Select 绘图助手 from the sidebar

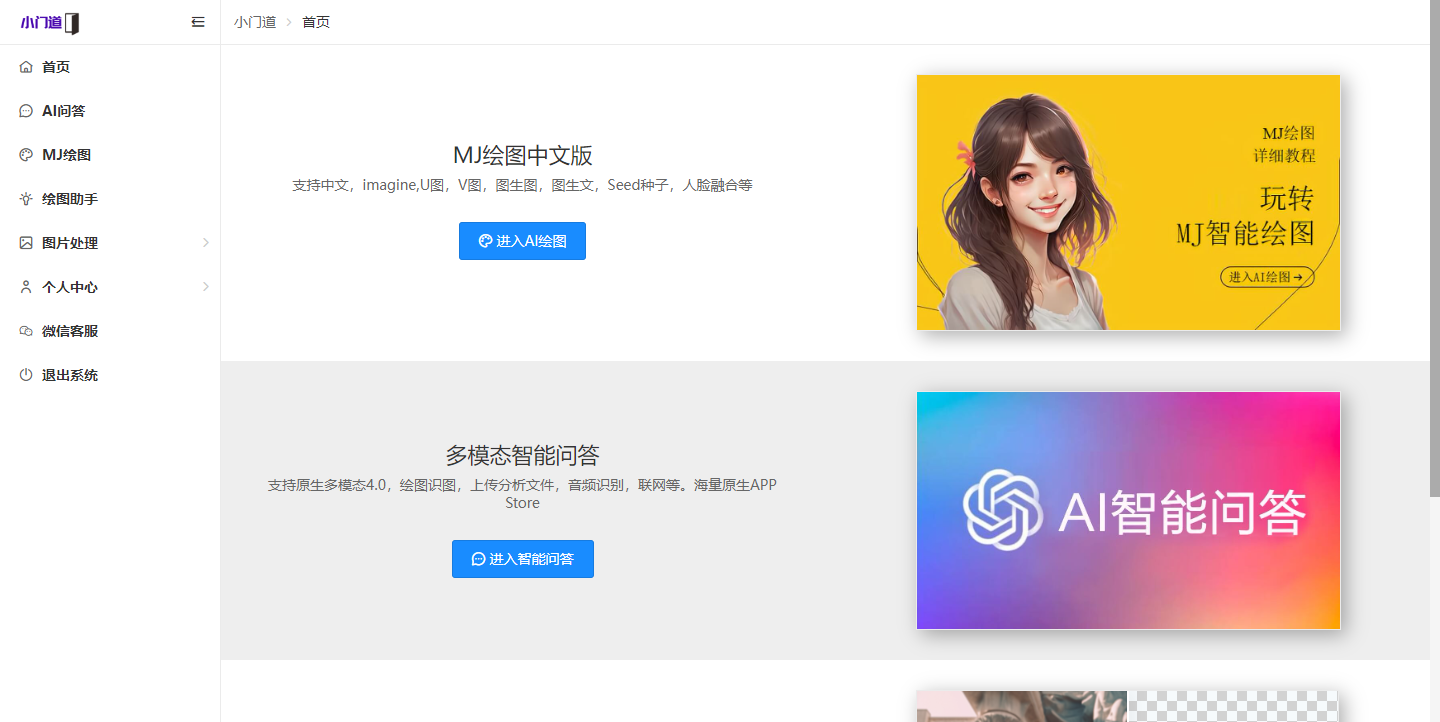(x=110, y=199)
